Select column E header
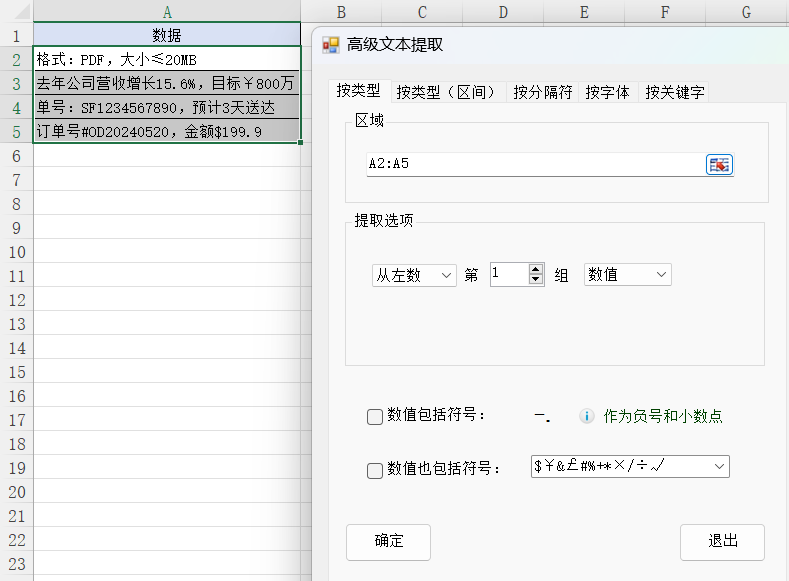Screen dimensions: 789x581 coord(584,12)
